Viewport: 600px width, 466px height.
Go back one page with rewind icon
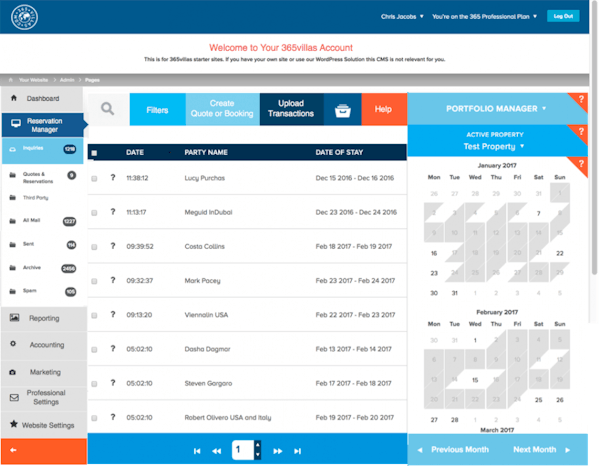pos(217,451)
